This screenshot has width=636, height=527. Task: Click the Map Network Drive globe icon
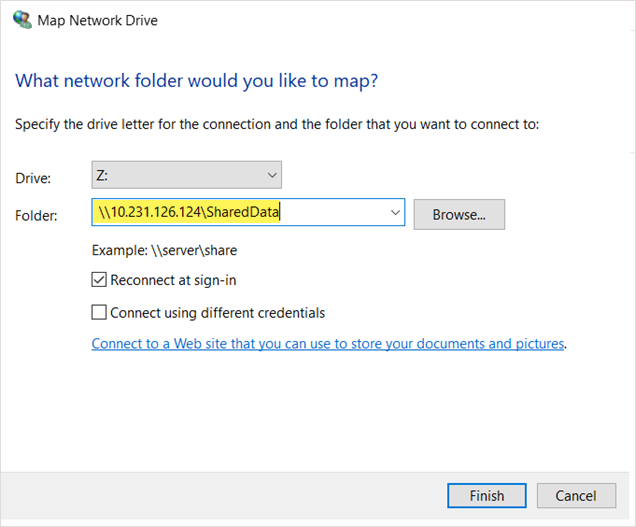22,19
